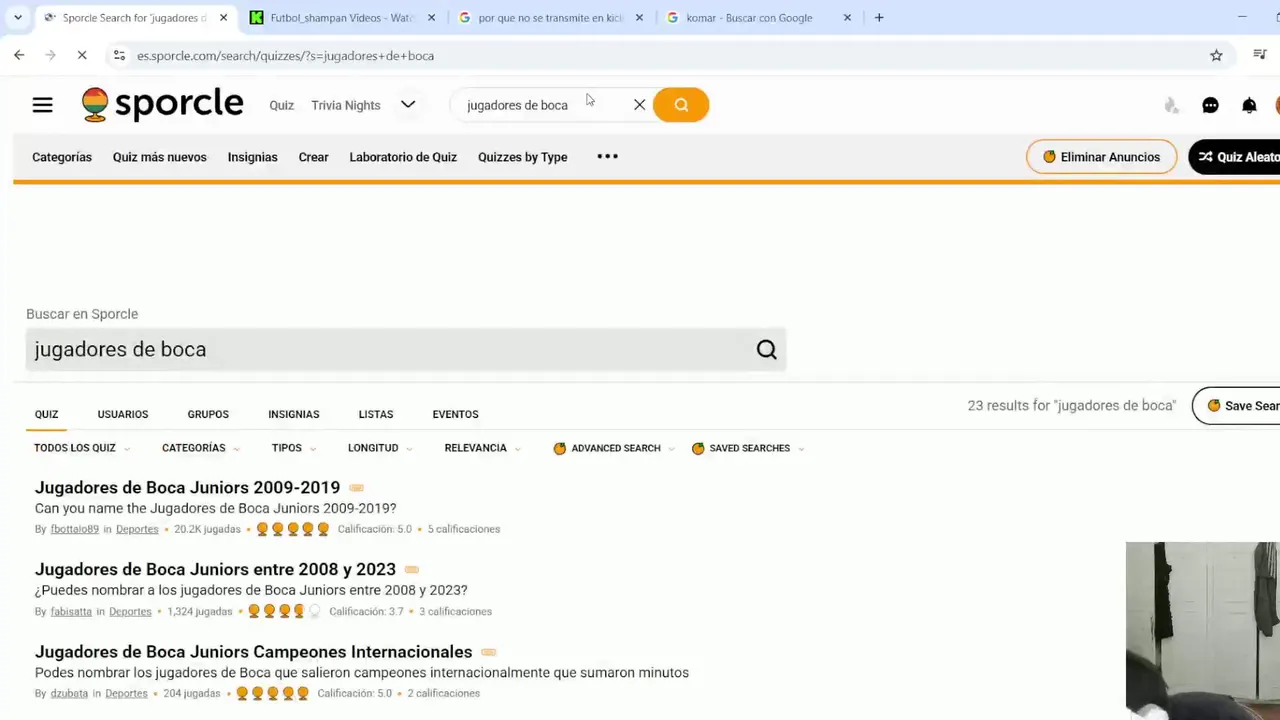Click the streak flame icon in header

click(1171, 105)
